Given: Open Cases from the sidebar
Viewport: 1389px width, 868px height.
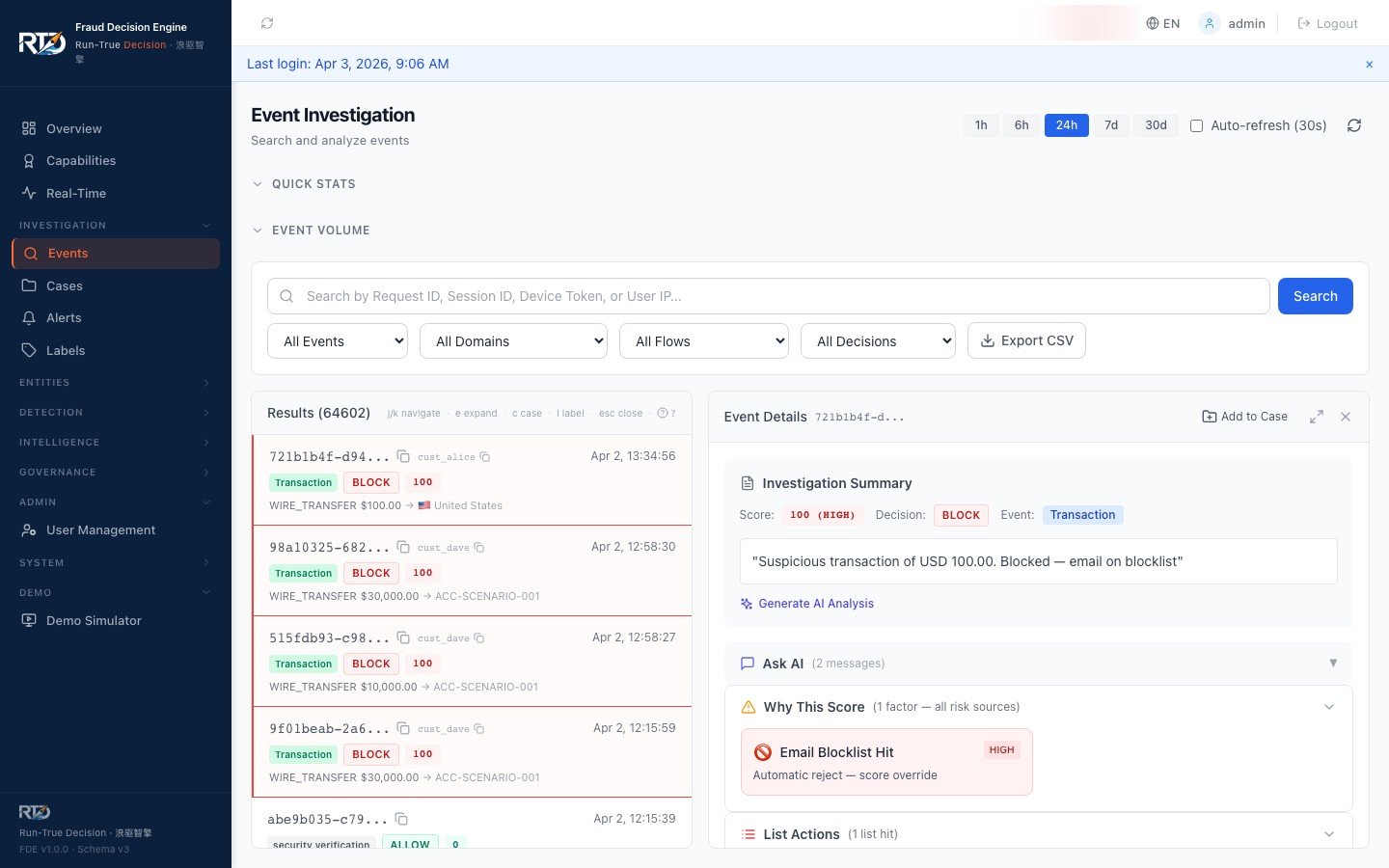Looking at the screenshot, I should point(64,285).
